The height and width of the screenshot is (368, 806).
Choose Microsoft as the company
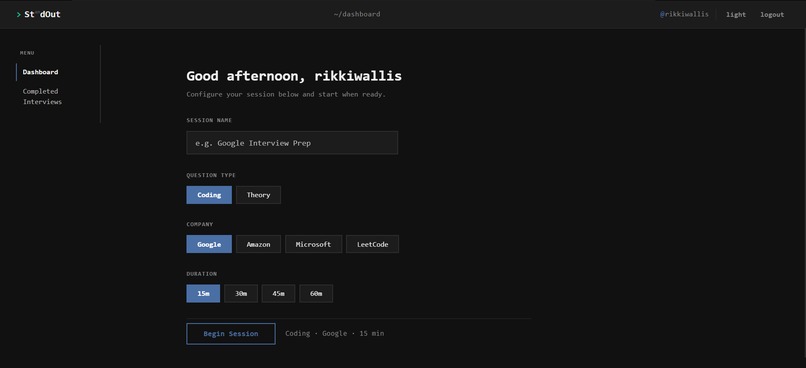[x=314, y=244]
